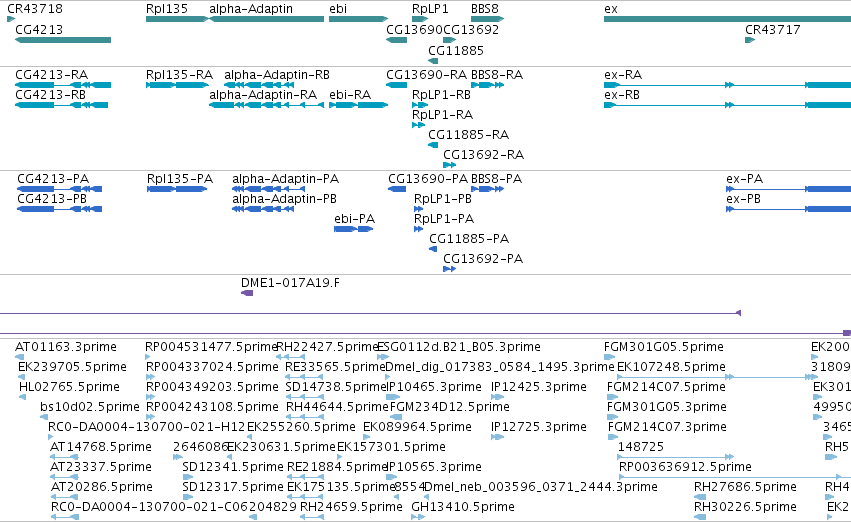Select EST IP12725.3prime
Image resolution: width=851 pixels, height=522 pixels.
[539, 427]
